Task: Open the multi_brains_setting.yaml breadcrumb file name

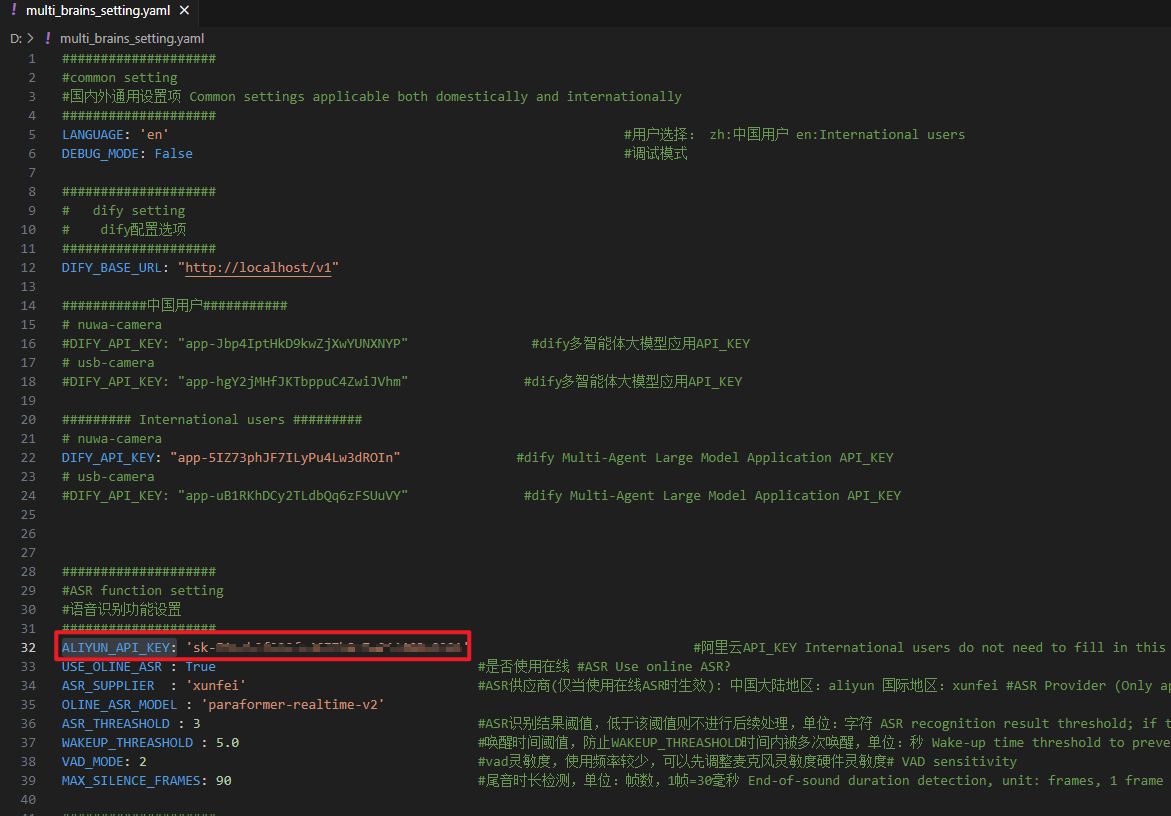Action: [x=131, y=38]
